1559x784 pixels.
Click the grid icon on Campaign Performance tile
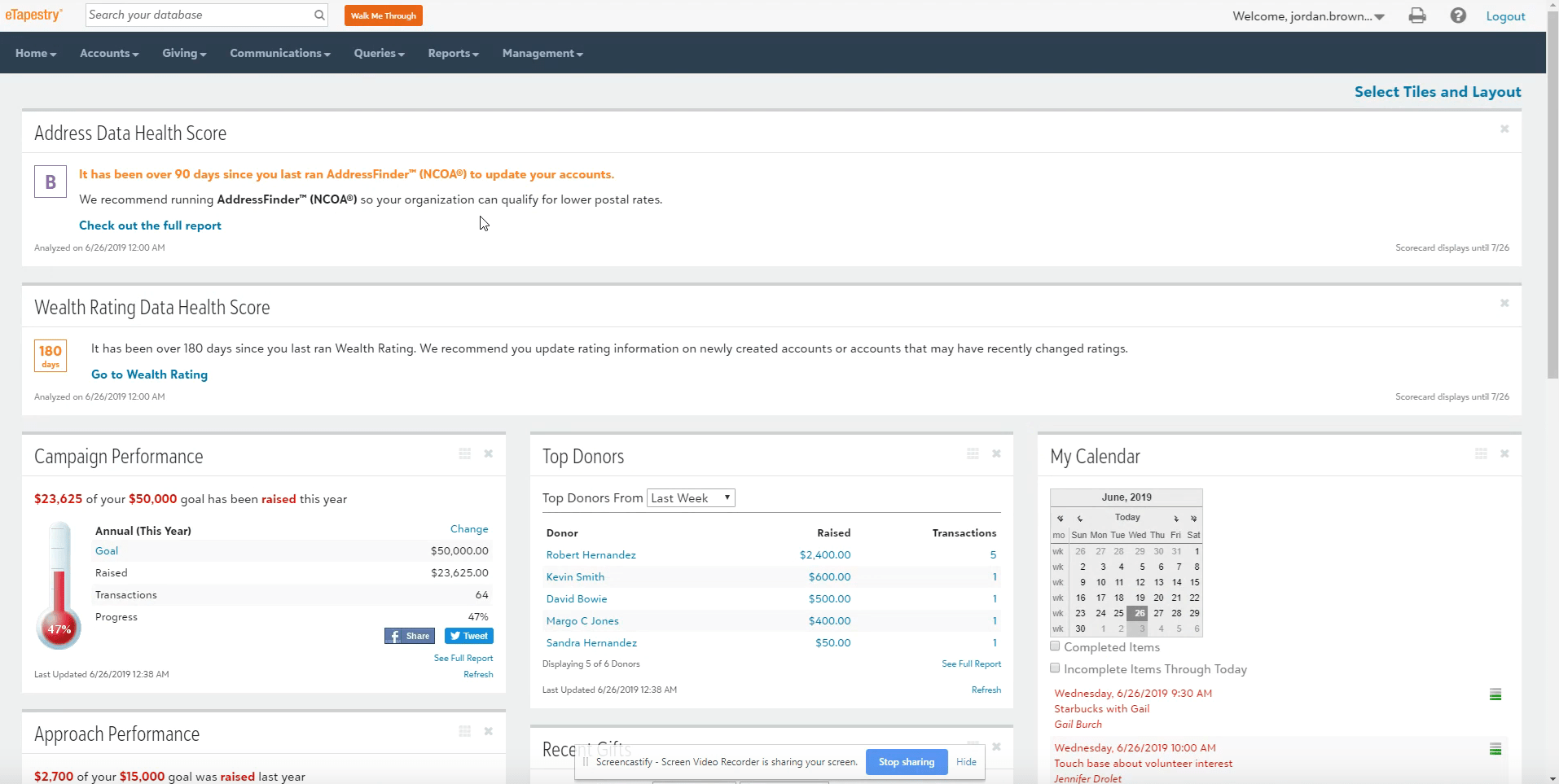[464, 453]
